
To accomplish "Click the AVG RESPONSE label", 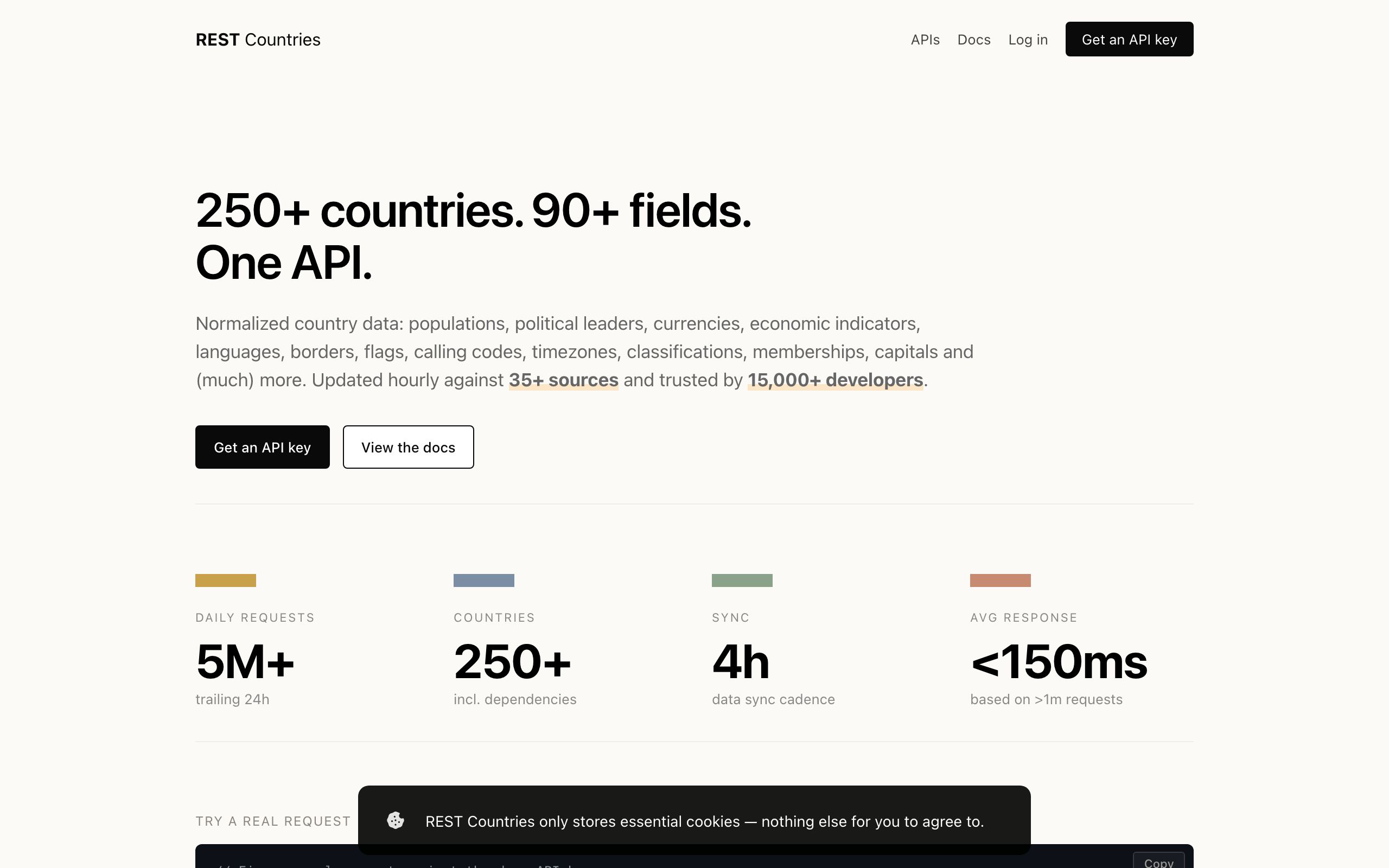I will tap(1023, 618).
